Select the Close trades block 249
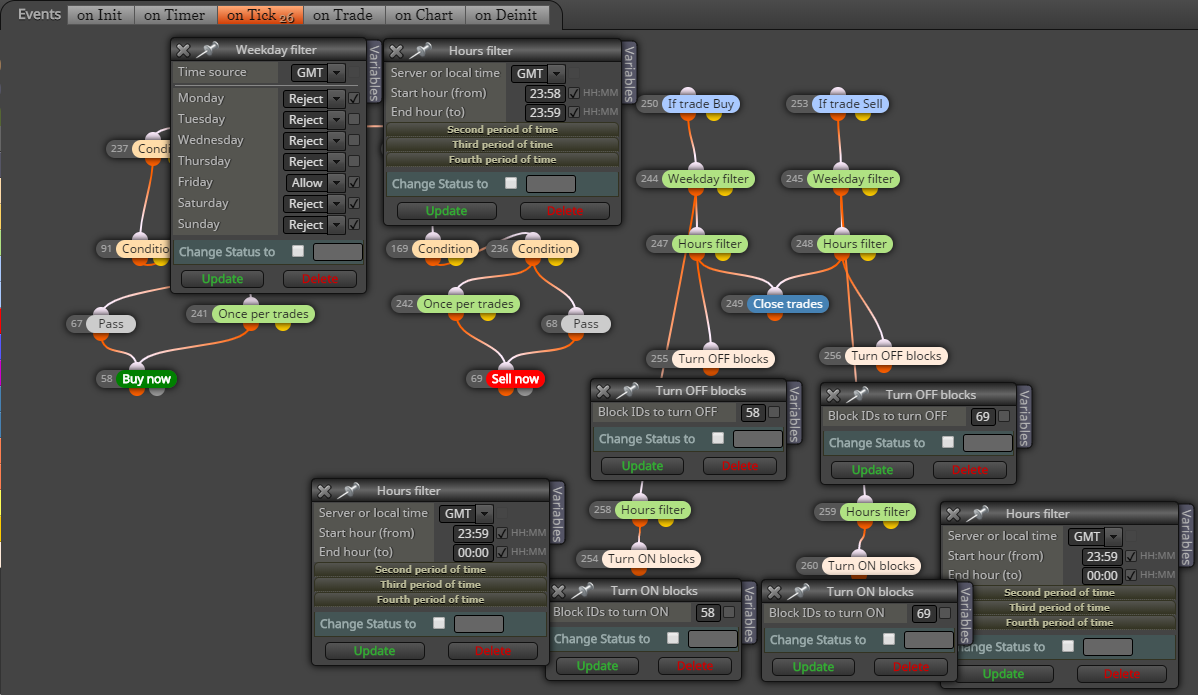The image size is (1198, 695). click(788, 304)
